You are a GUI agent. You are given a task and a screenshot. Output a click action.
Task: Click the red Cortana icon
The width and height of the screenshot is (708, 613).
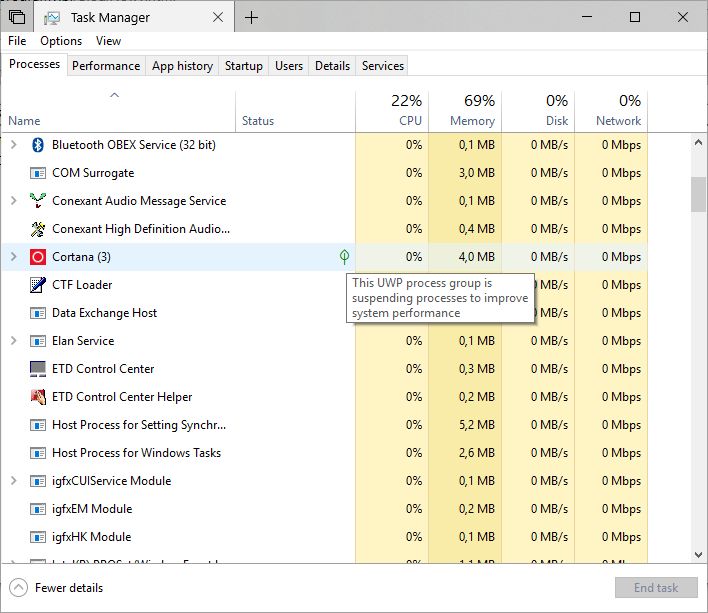coord(38,257)
